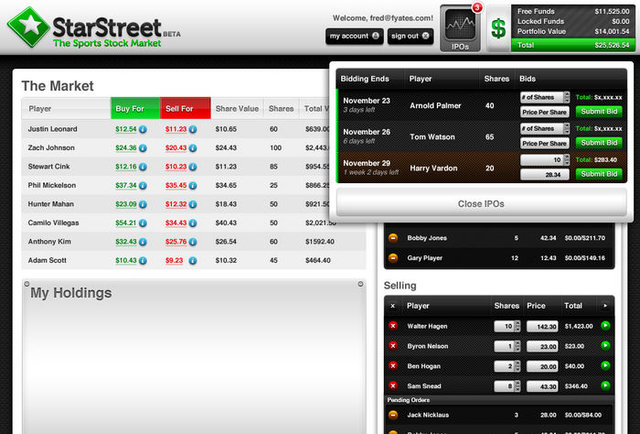Click Arnold Palmer number of shares field
Image resolution: width=640 pixels, height=434 pixels.
click(544, 97)
